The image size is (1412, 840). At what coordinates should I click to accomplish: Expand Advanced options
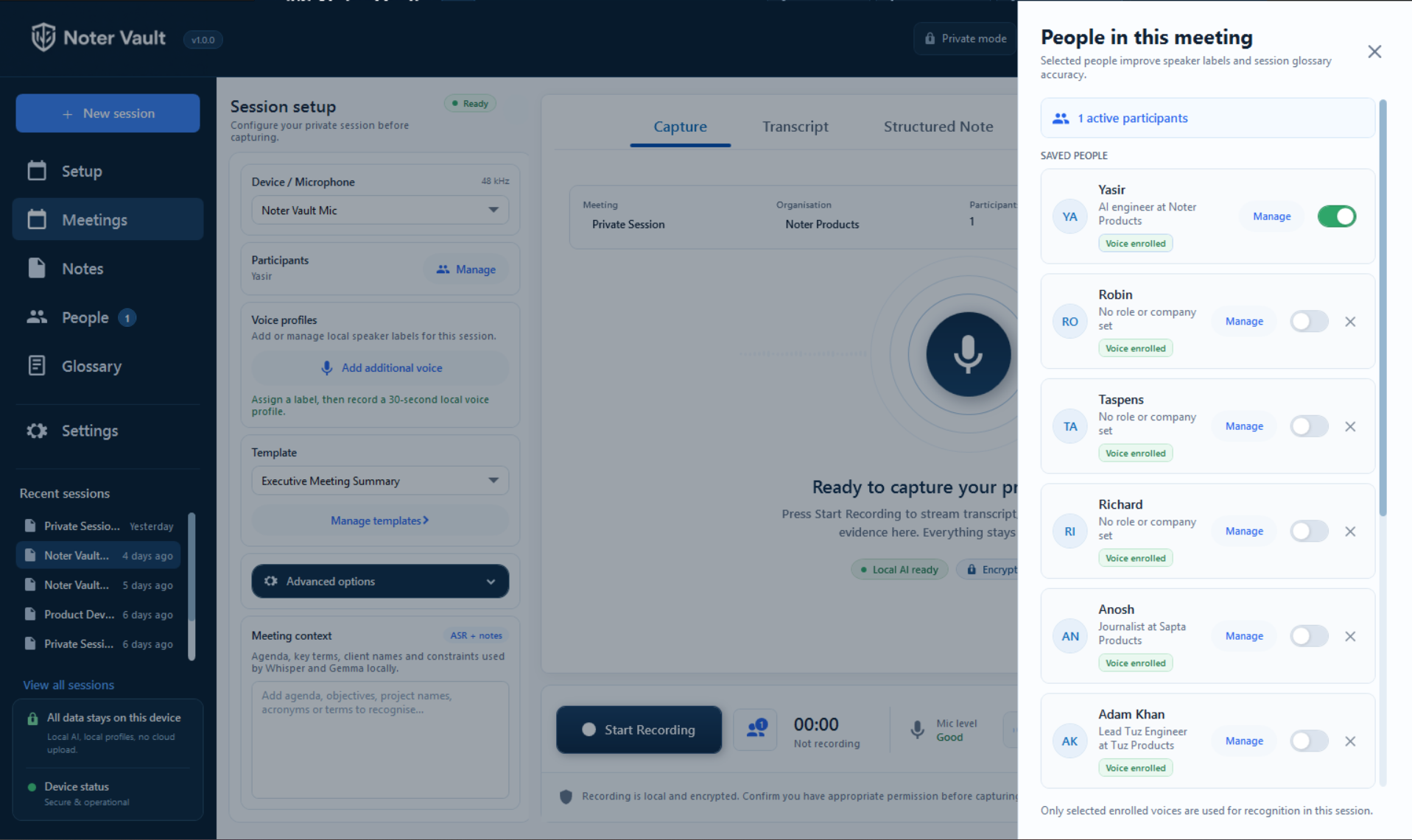pyautogui.click(x=380, y=582)
